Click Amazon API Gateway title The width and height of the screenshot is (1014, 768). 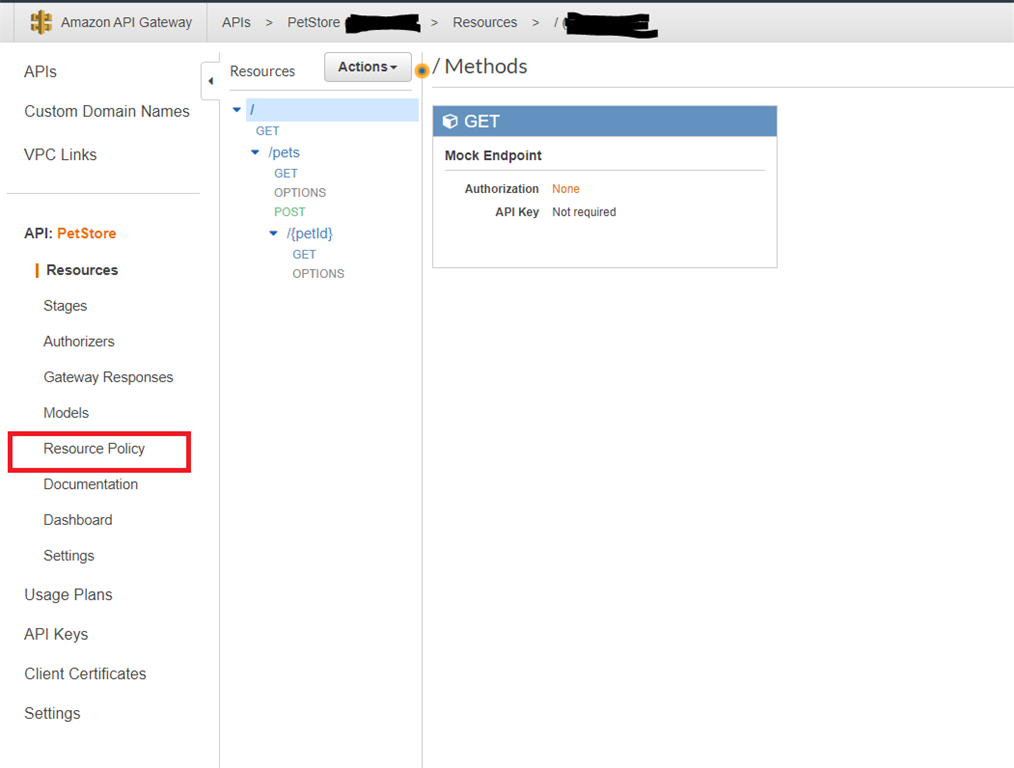pos(126,22)
